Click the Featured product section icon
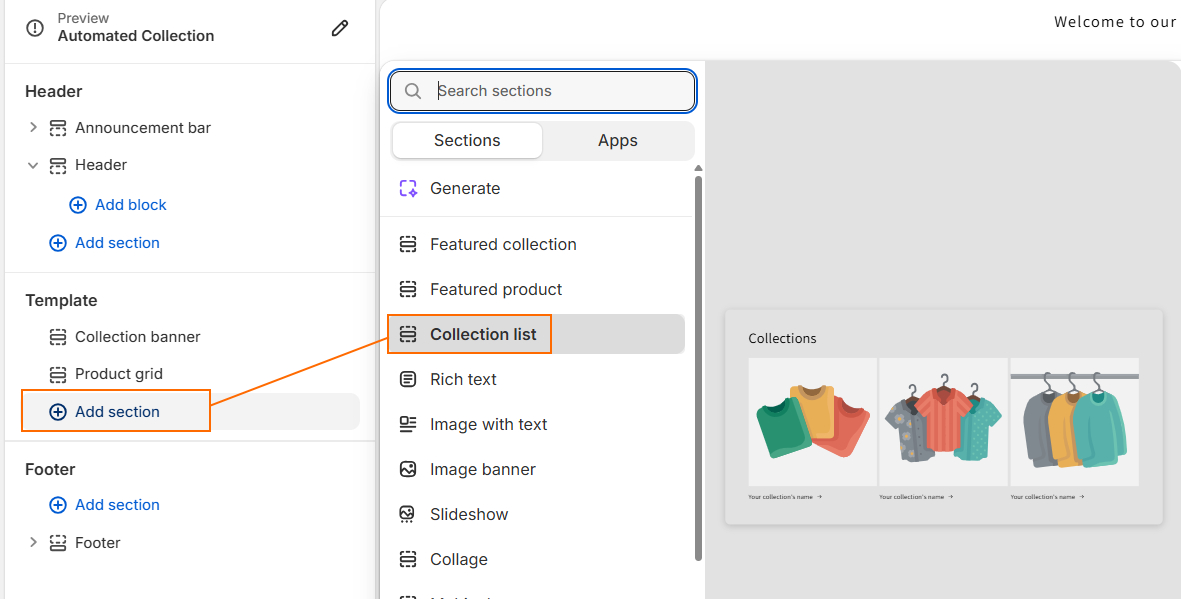This screenshot has height=599, width=1181. pyautogui.click(x=408, y=289)
